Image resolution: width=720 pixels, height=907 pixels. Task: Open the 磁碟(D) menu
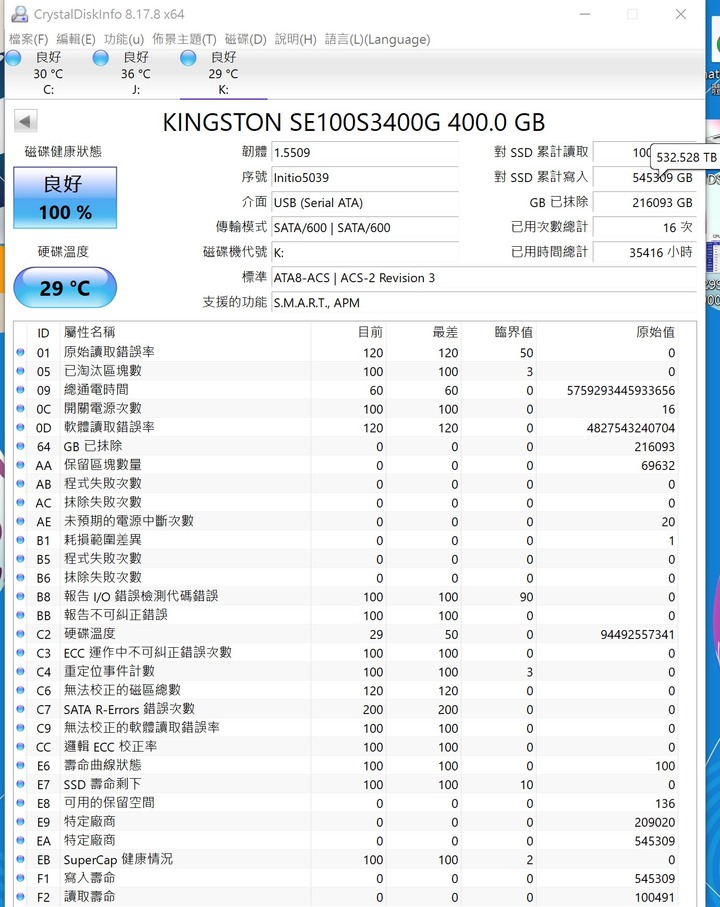(x=245, y=39)
